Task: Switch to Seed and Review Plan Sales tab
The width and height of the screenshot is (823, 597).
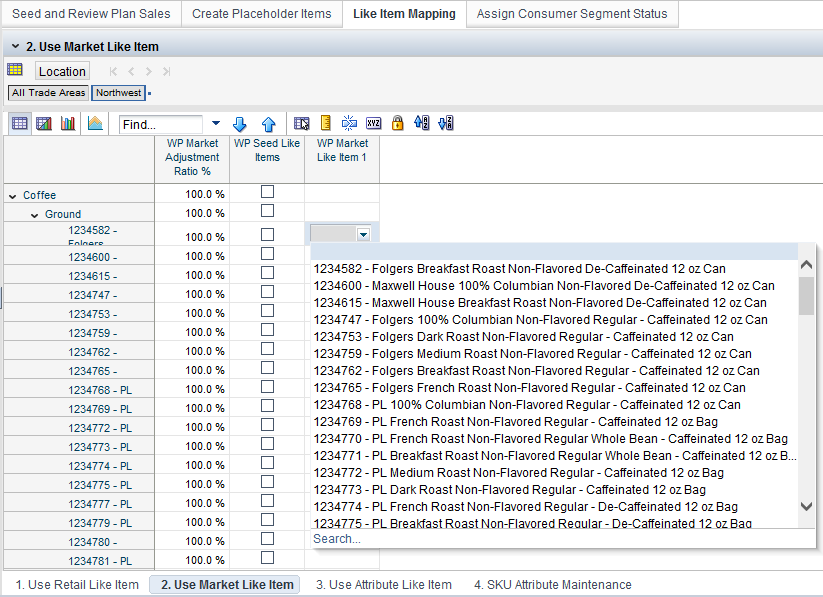Action: (x=91, y=14)
